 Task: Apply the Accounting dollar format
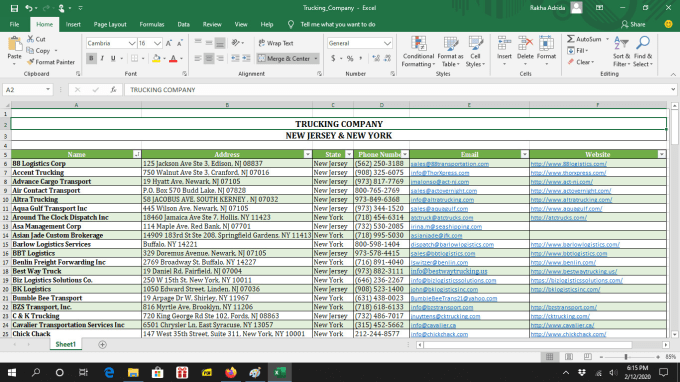(x=333, y=59)
